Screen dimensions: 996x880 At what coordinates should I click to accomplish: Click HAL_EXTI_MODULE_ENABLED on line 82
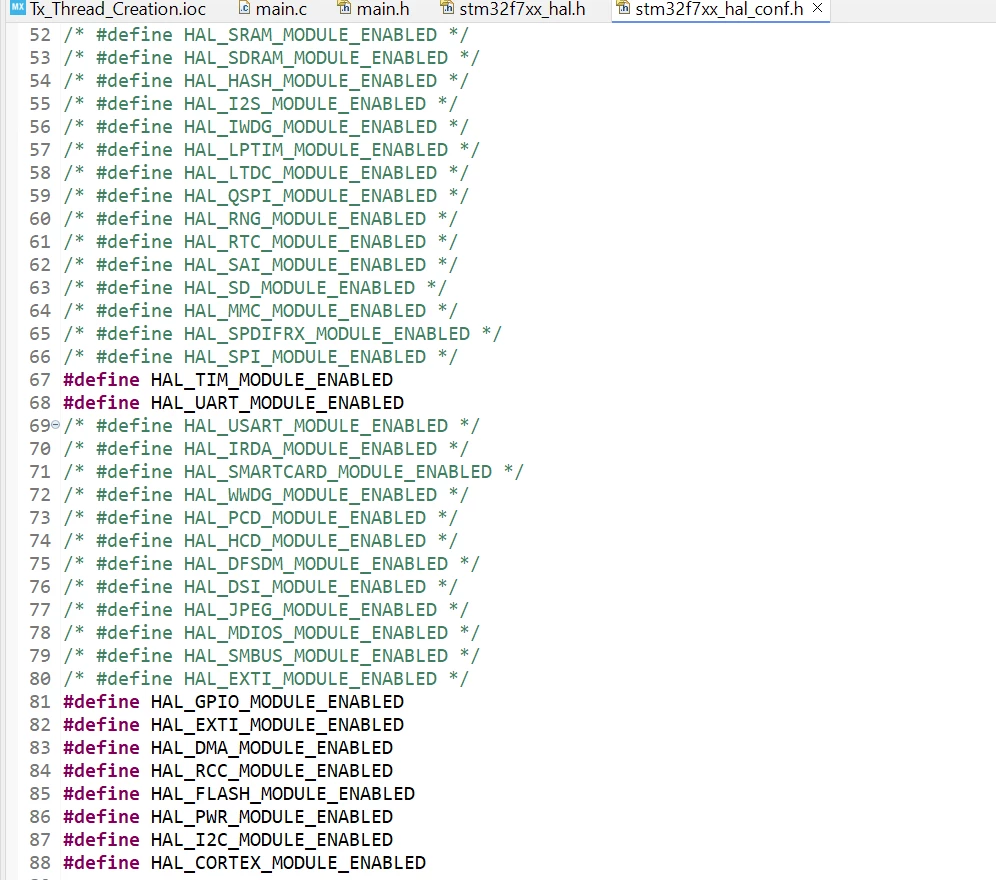pyautogui.click(x=277, y=725)
